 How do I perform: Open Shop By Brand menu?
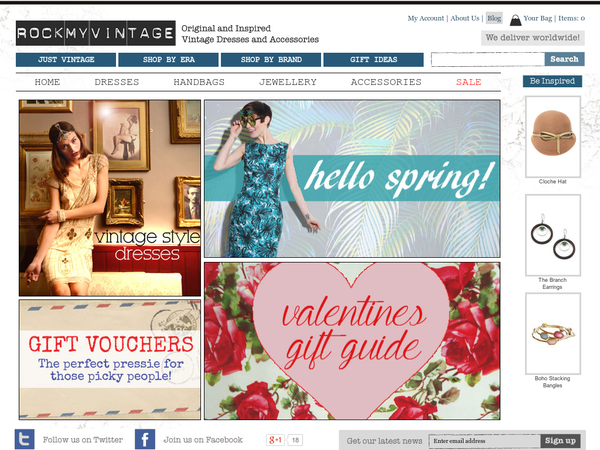coord(271,60)
